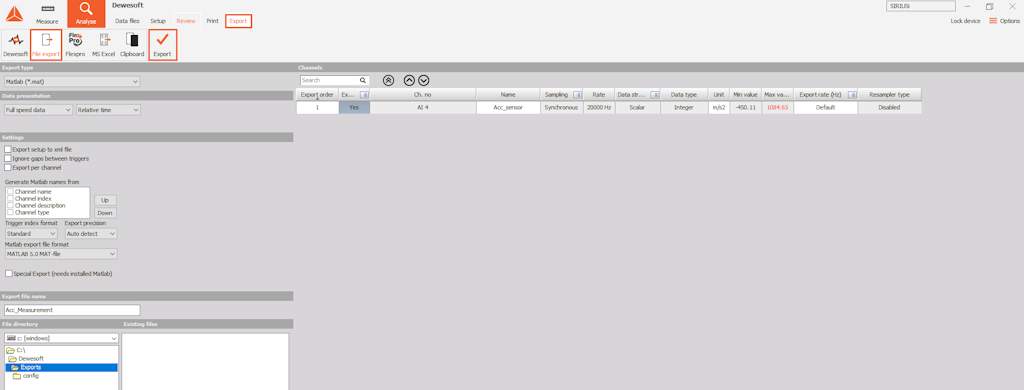Enable Export per channel checkbox
1024x390 pixels.
point(8,167)
